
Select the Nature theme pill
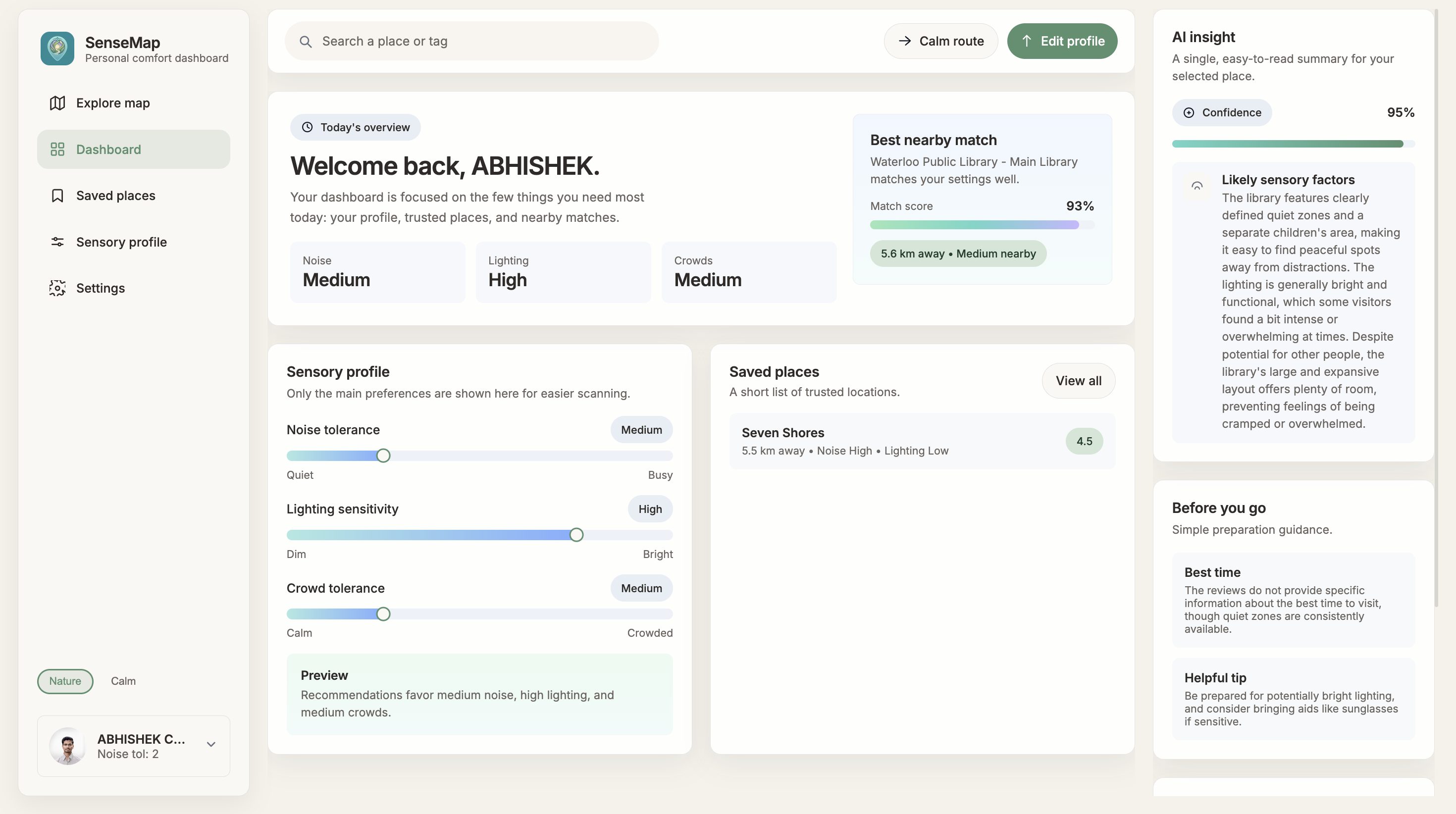(65, 681)
